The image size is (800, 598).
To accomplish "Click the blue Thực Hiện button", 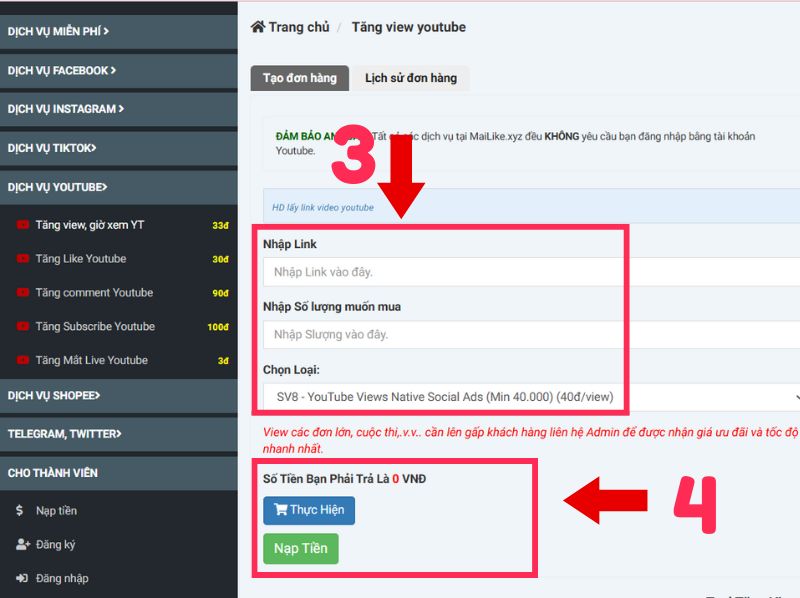I will tap(309, 510).
